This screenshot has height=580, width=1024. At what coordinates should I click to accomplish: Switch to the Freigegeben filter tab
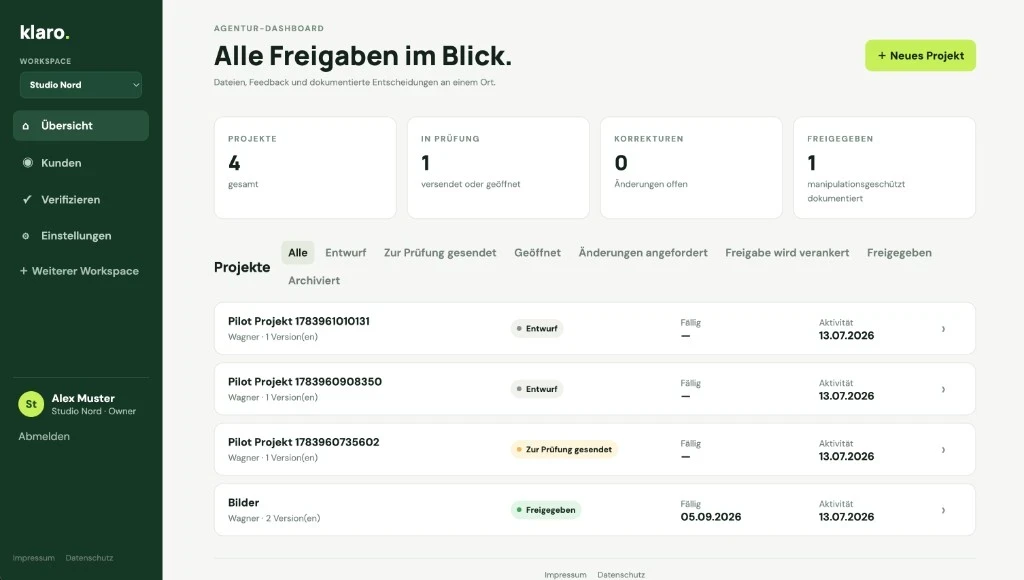[899, 253]
